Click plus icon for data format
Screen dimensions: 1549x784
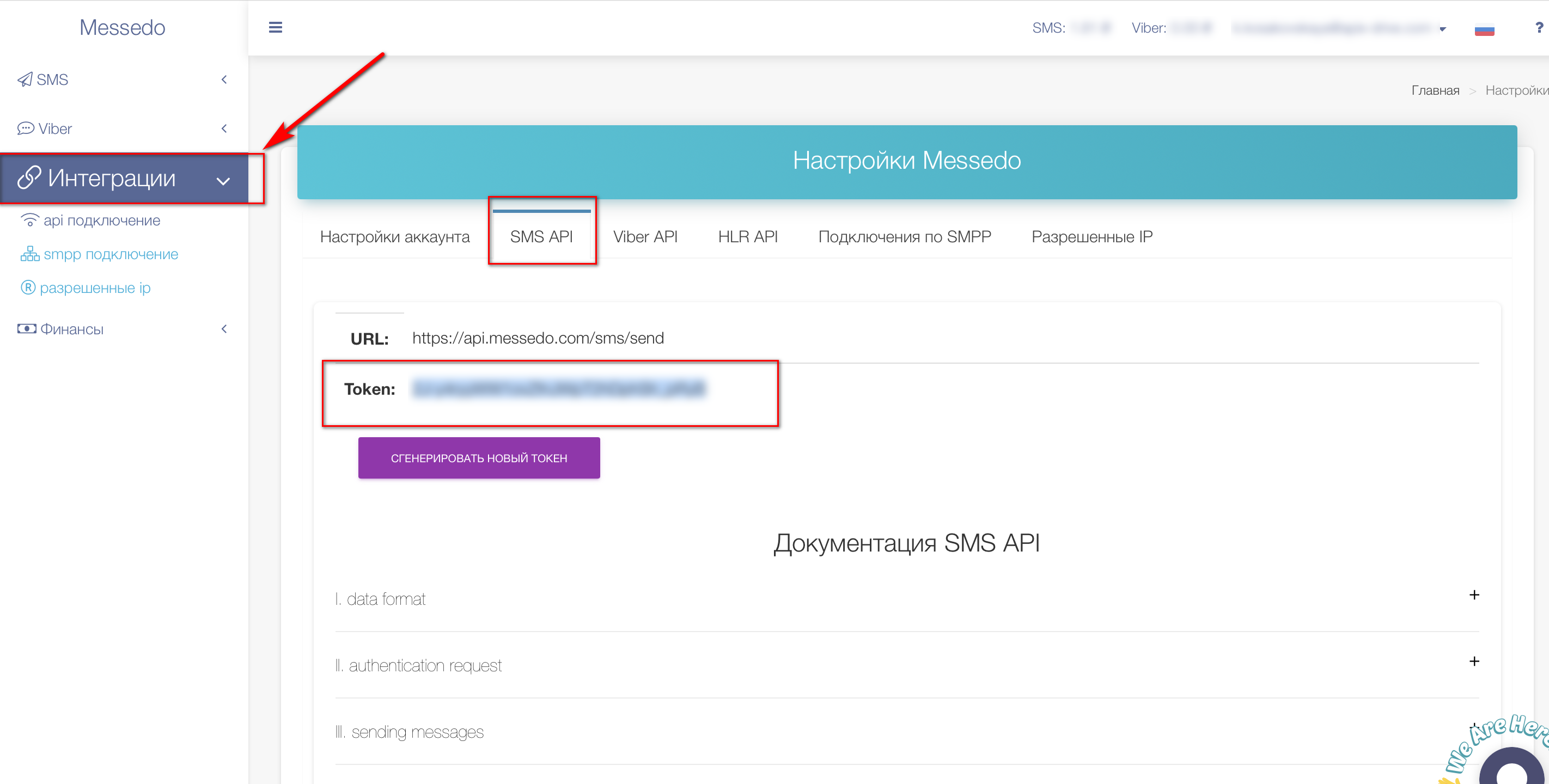pos(1474,595)
